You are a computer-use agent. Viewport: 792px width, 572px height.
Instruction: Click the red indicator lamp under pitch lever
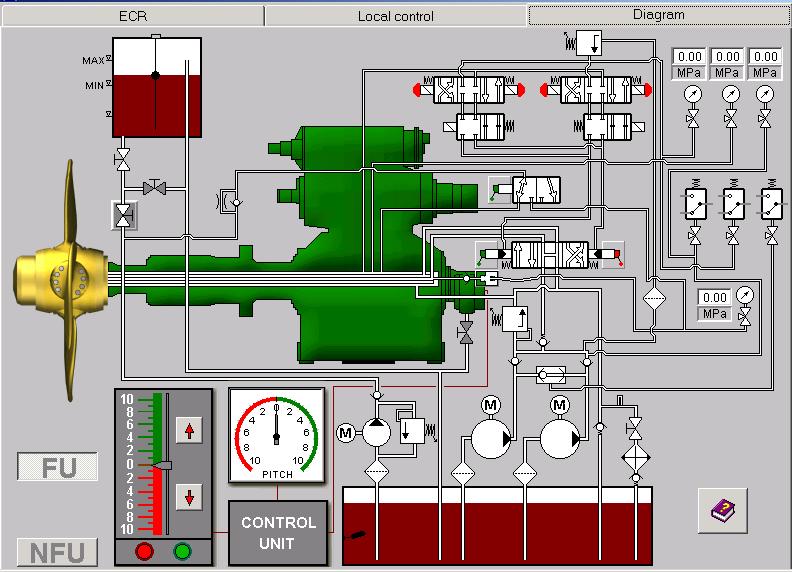click(x=144, y=551)
